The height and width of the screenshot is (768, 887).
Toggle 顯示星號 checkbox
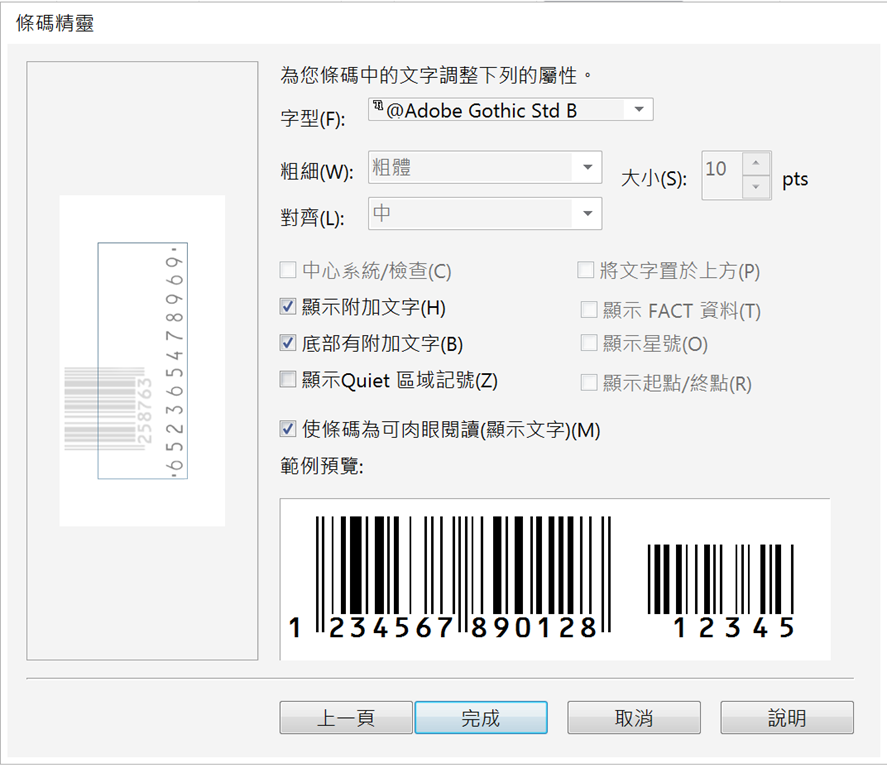pyautogui.click(x=589, y=343)
